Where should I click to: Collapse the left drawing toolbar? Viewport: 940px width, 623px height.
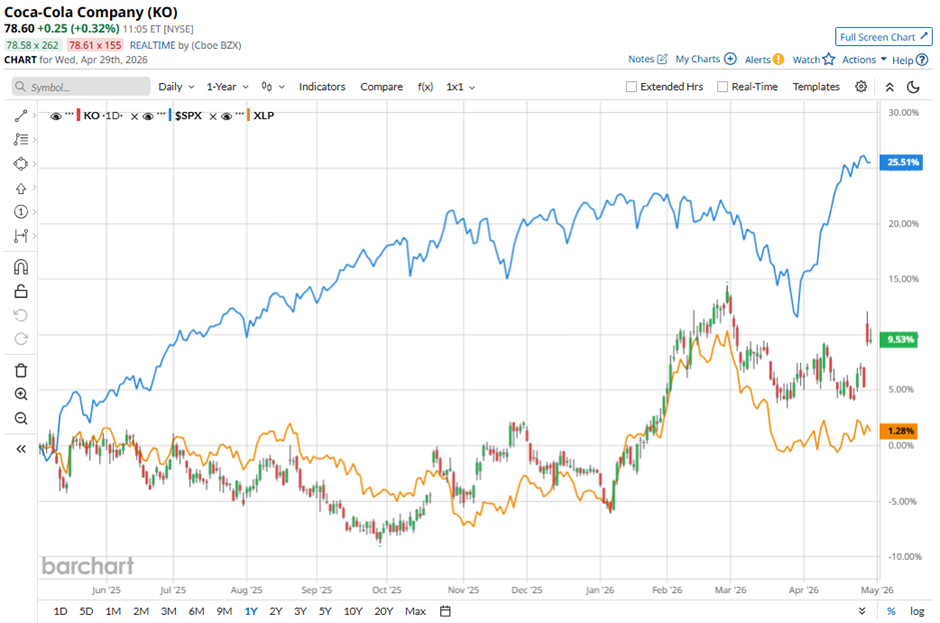(x=21, y=449)
